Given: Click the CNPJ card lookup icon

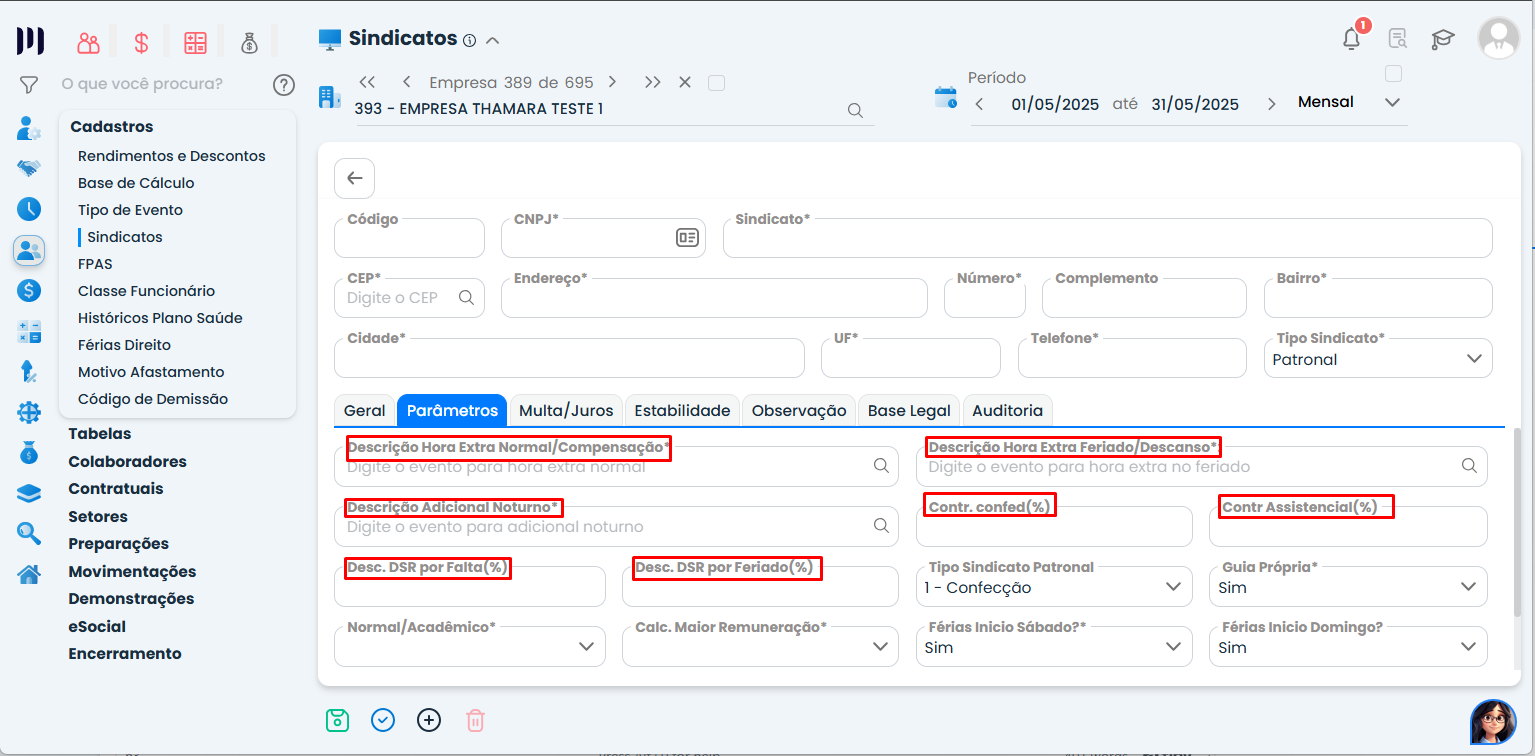Looking at the screenshot, I should click(x=687, y=238).
